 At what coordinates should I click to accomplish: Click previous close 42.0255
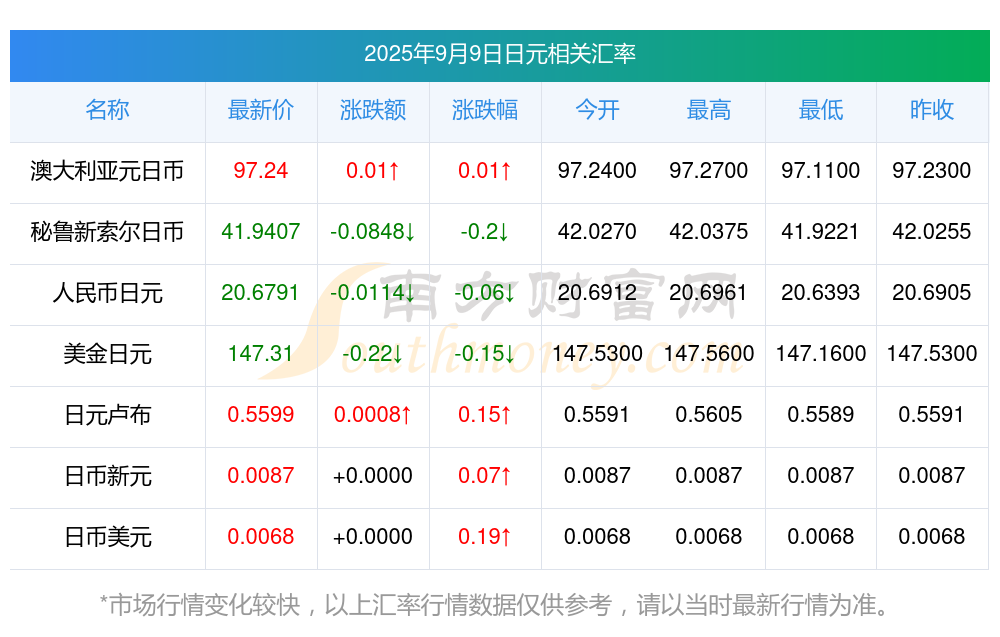point(932,231)
